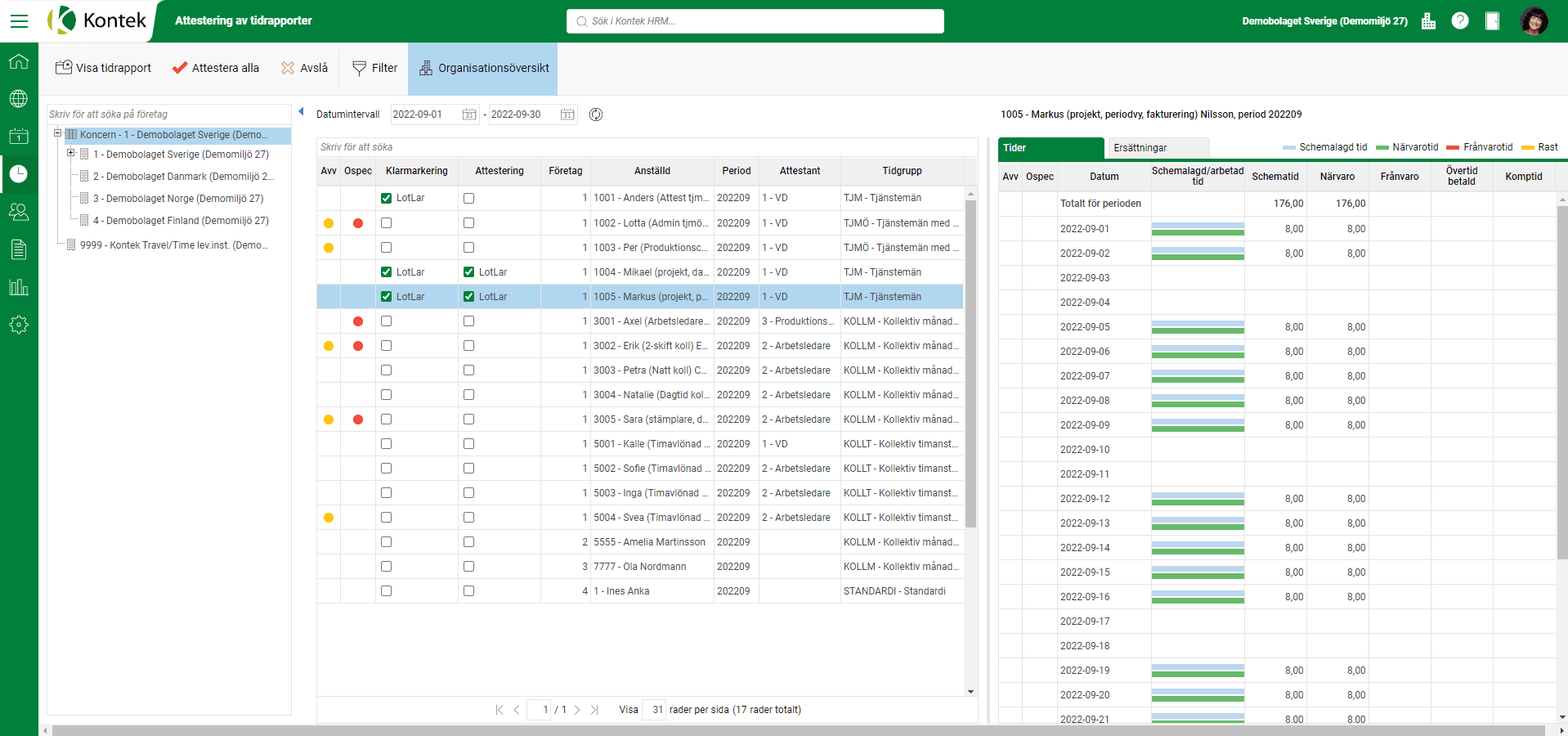The width and height of the screenshot is (1568, 736).
Task: Go to next page of table
Action: click(x=577, y=710)
